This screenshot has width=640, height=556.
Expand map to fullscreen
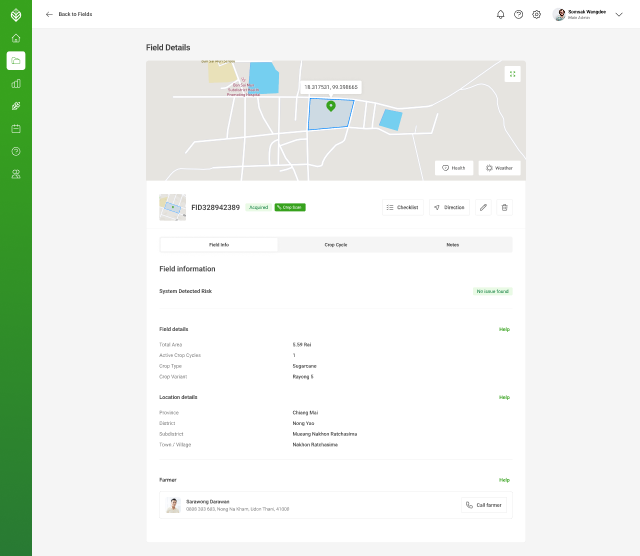512,74
